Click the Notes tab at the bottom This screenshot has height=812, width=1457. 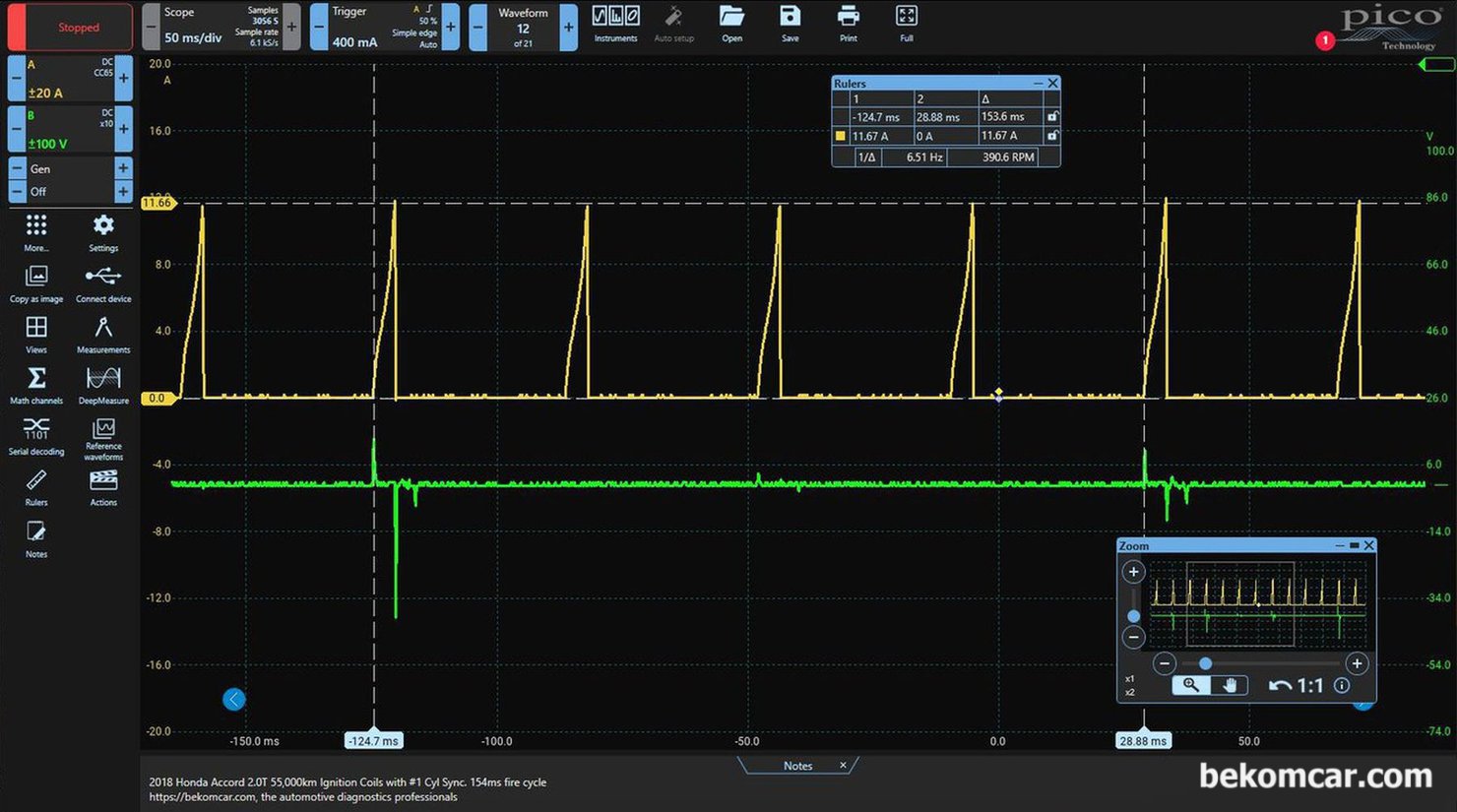click(x=797, y=766)
